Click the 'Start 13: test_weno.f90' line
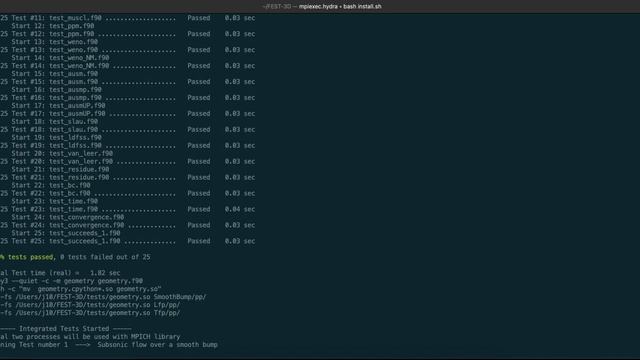 click(x=55, y=42)
